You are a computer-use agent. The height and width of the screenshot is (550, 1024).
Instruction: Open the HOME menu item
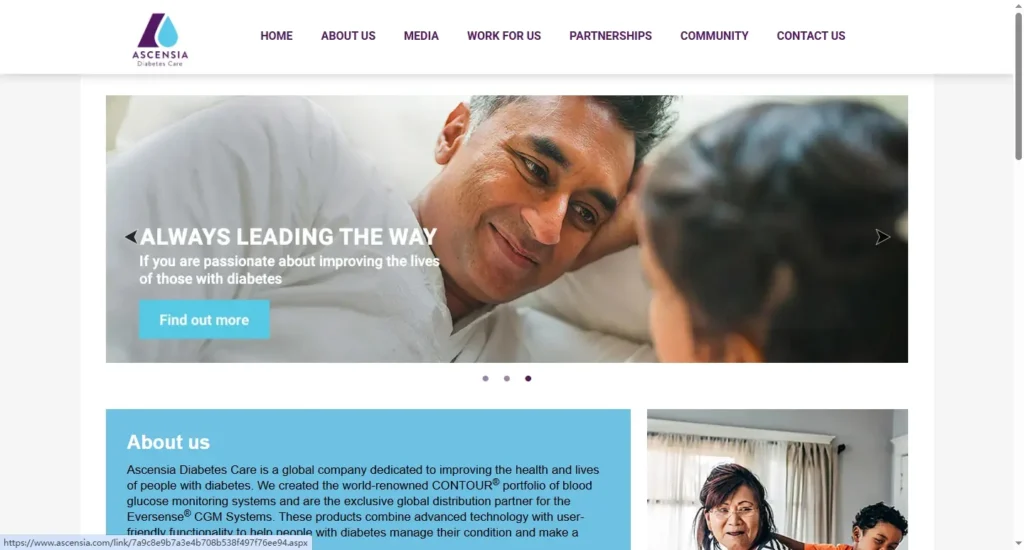click(x=276, y=36)
